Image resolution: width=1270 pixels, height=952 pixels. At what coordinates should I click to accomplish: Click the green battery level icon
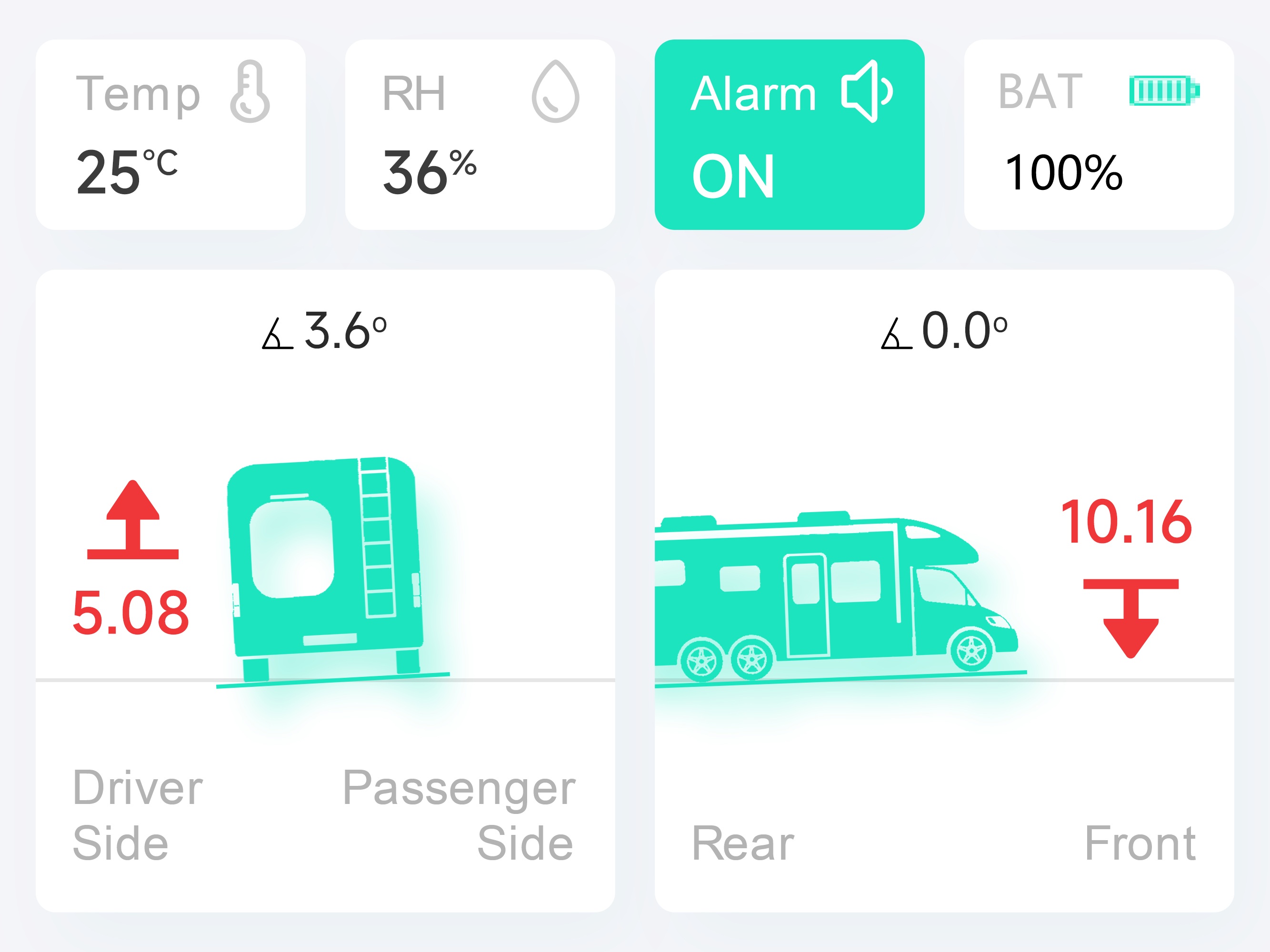(x=1164, y=90)
